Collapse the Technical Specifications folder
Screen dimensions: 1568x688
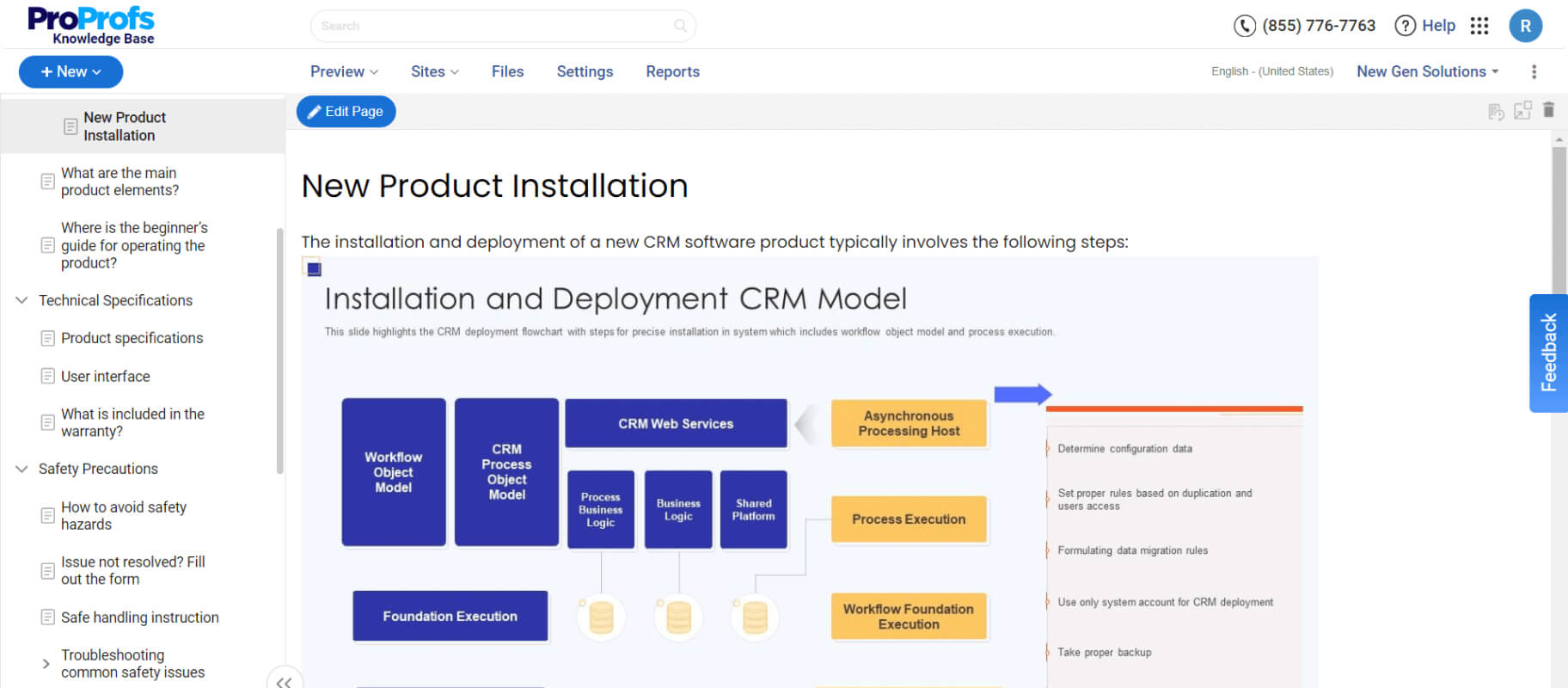pyautogui.click(x=21, y=300)
